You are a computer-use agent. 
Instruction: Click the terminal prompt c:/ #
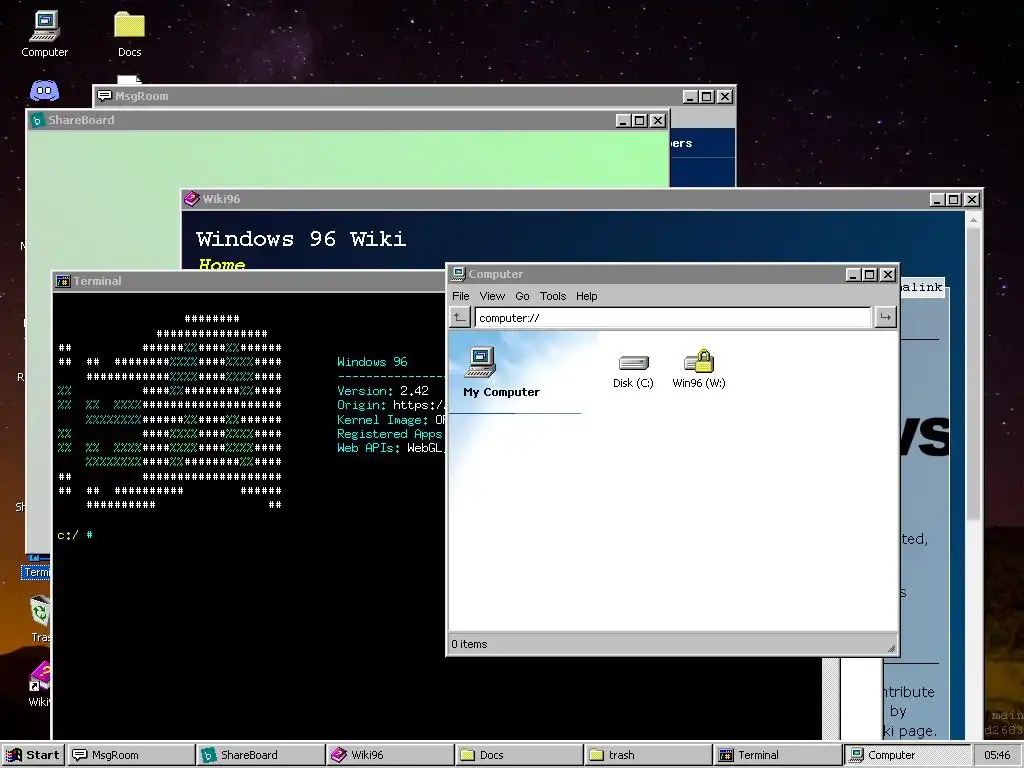point(74,535)
